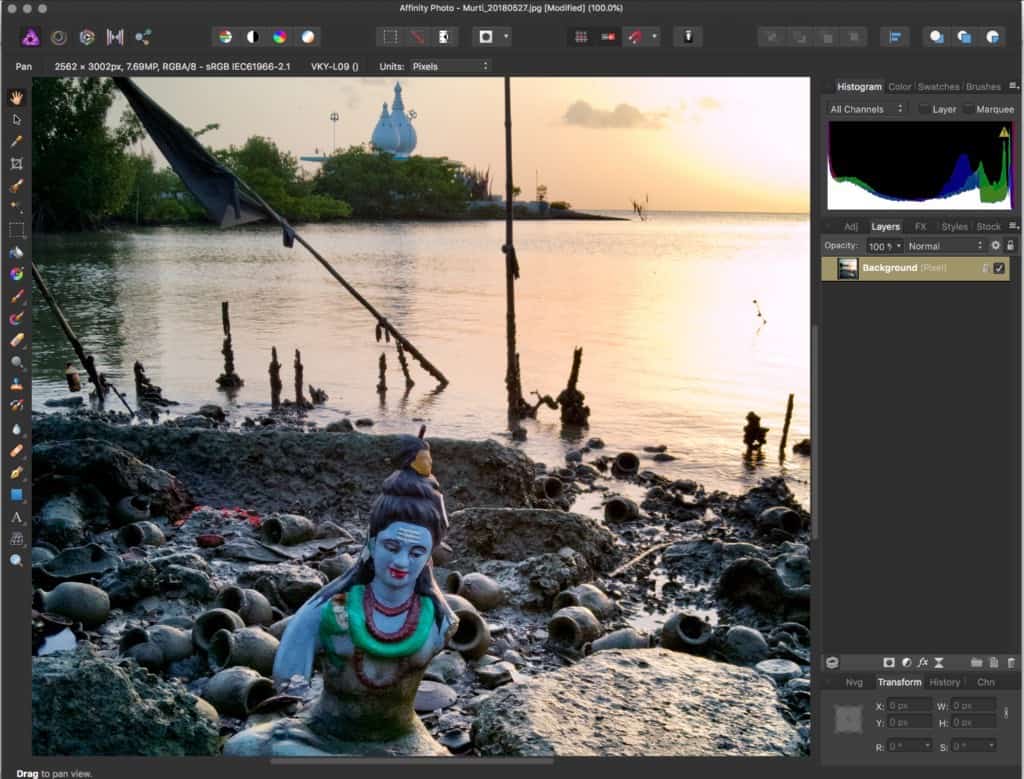The width and height of the screenshot is (1024, 779).
Task: Switch to the Swatches tab
Action: 938,87
